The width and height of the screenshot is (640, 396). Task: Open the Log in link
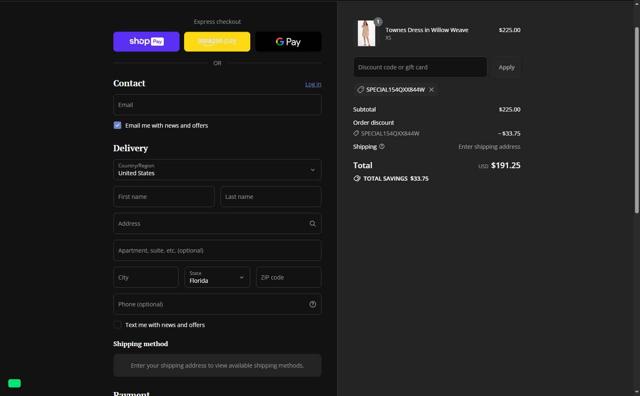(x=313, y=85)
